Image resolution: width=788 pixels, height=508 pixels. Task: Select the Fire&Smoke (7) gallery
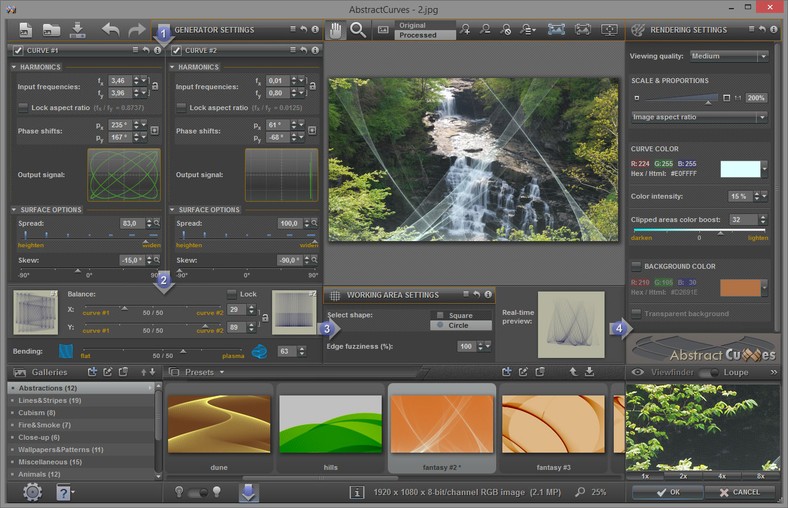81,425
